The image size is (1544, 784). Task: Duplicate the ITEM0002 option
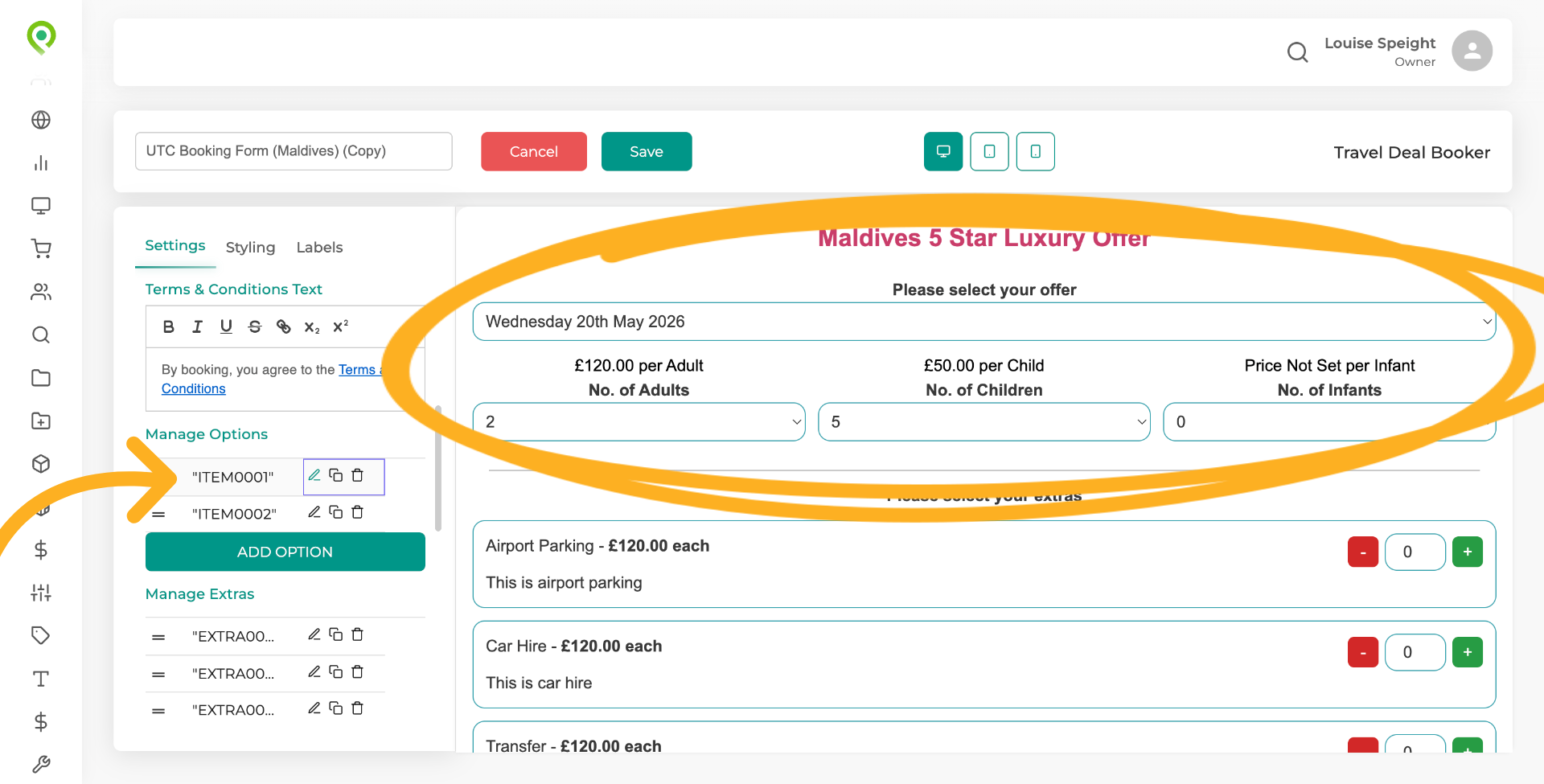335,512
